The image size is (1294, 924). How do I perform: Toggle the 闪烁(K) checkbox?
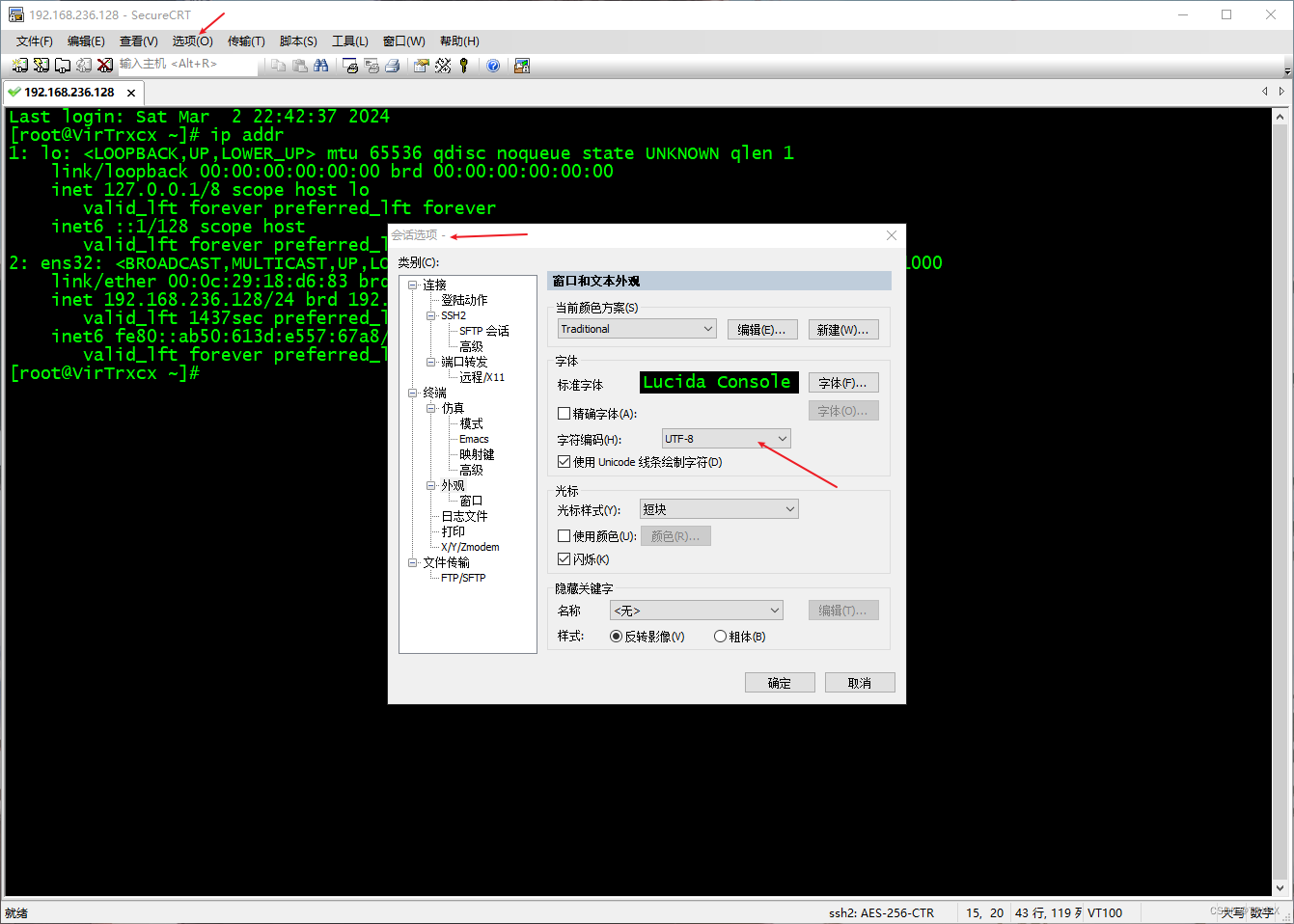pos(564,559)
